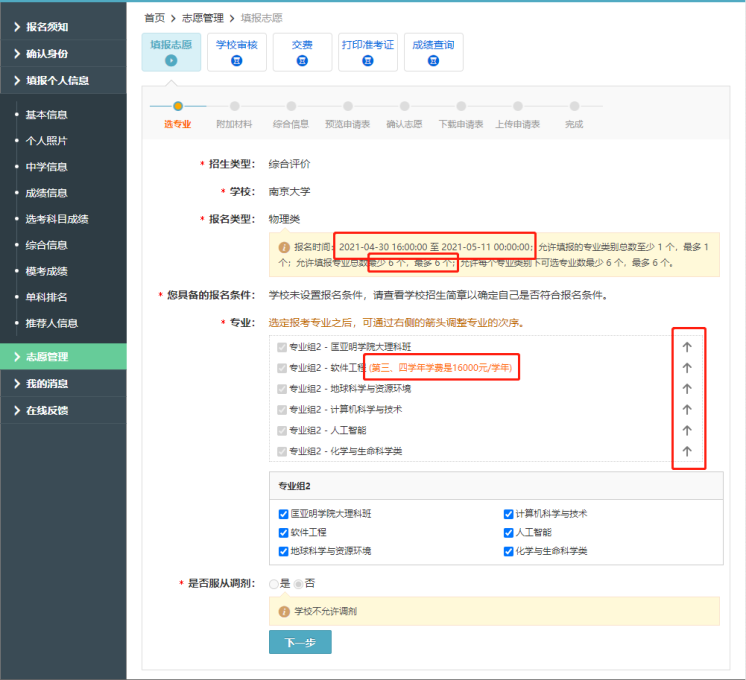Open the 首页 breadcrumb link
Viewport: 746px width, 680px height.
click(x=154, y=18)
